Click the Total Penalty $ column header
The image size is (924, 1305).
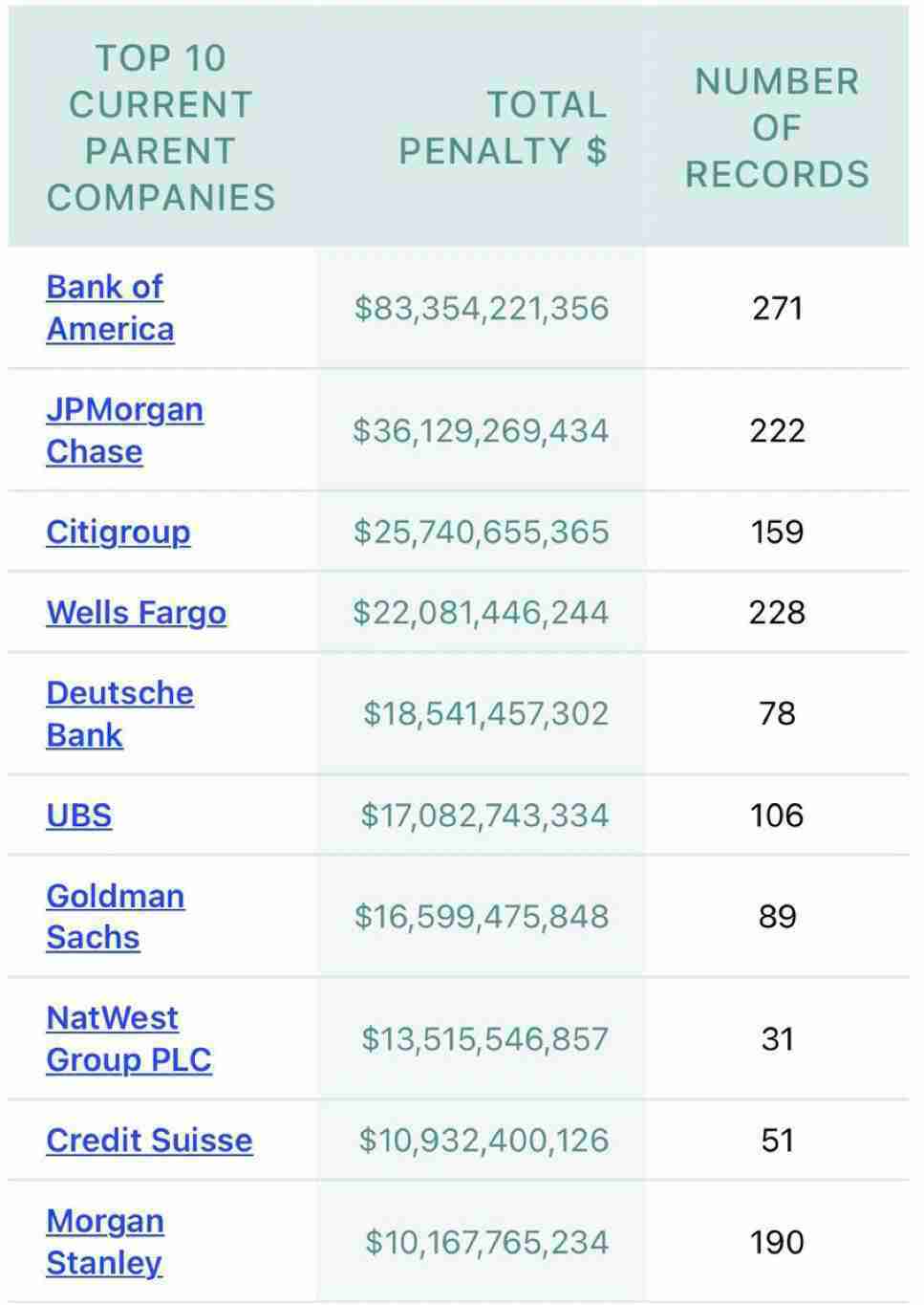(x=503, y=128)
